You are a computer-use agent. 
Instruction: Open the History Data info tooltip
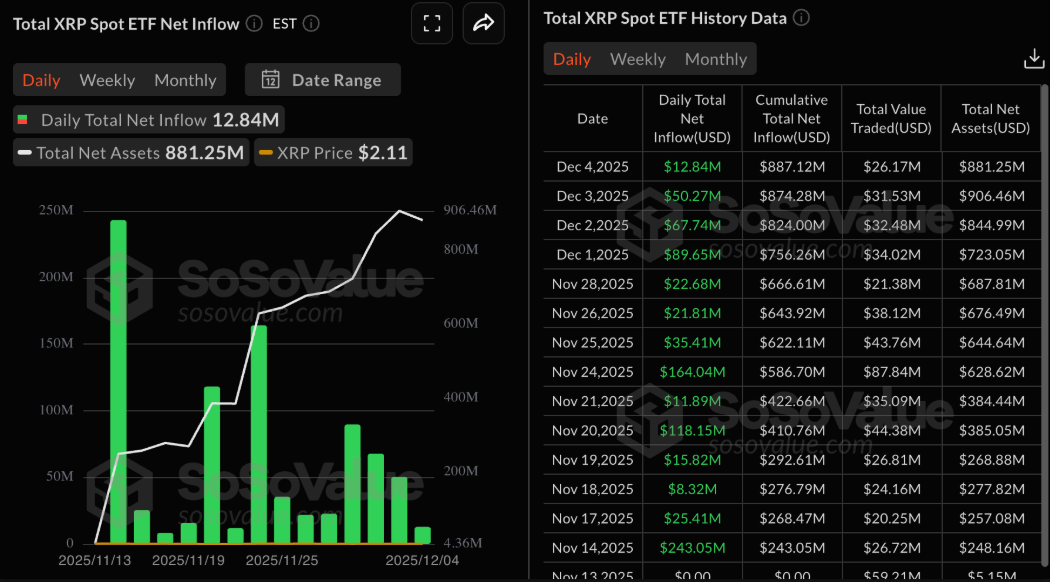pos(800,17)
